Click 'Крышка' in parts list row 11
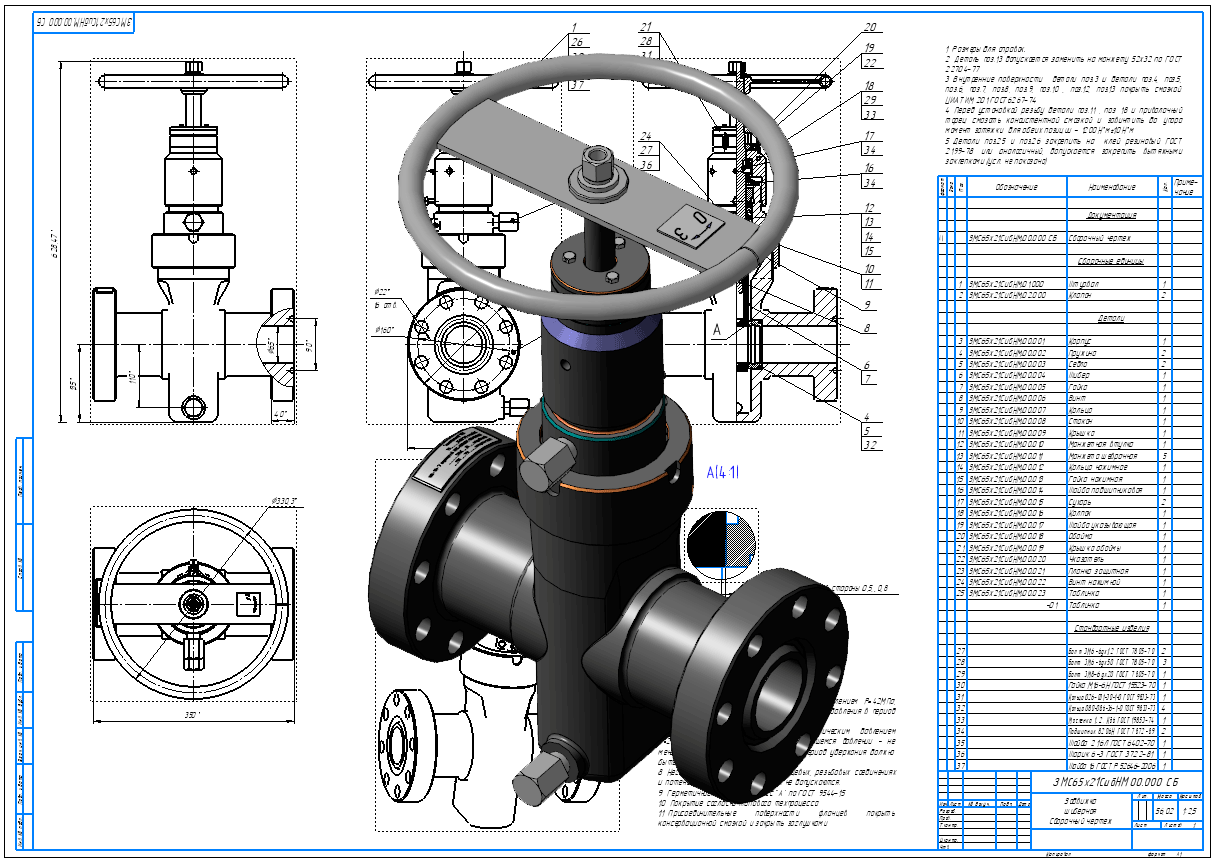 click(1084, 433)
